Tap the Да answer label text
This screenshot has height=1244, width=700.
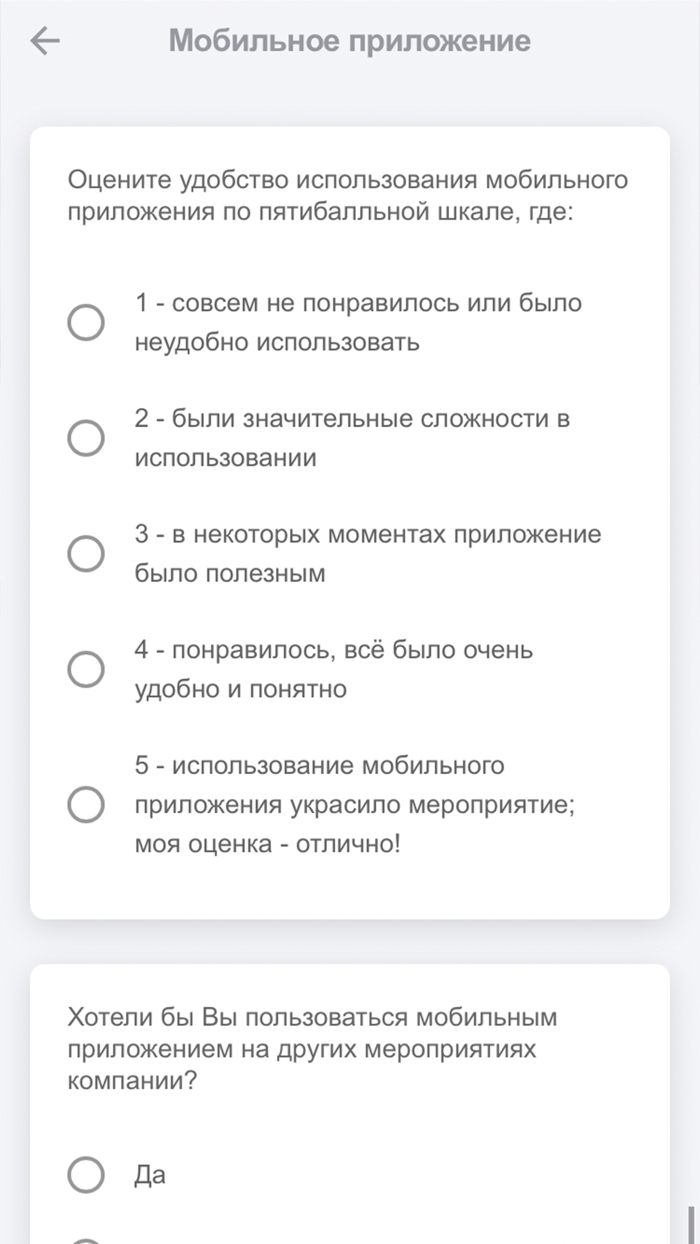150,1175
